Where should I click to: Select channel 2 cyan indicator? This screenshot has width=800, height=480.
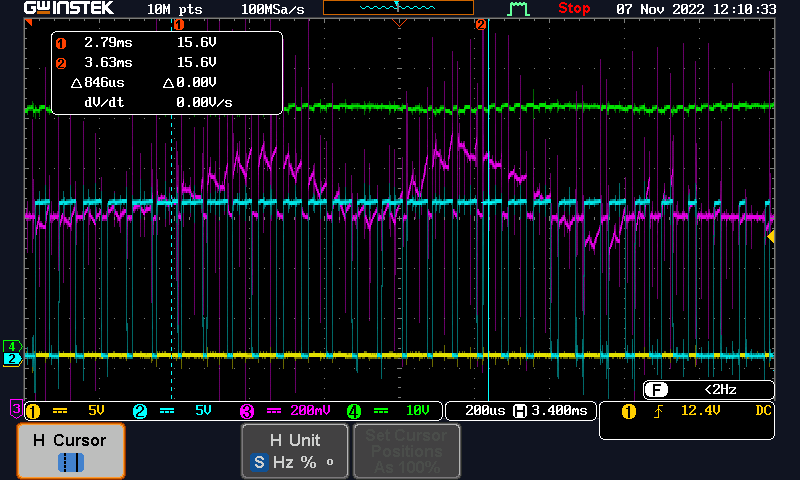click(x=140, y=411)
